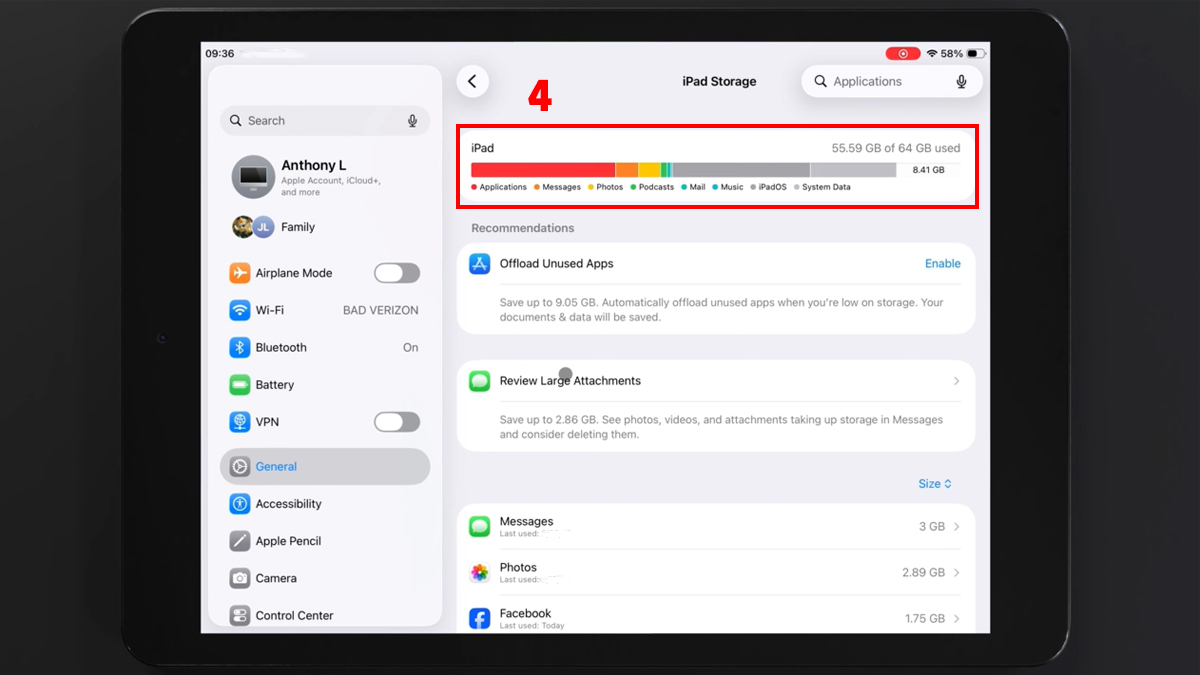Open Messages row chevron at 3 GB
1200x675 pixels.
[x=957, y=527]
